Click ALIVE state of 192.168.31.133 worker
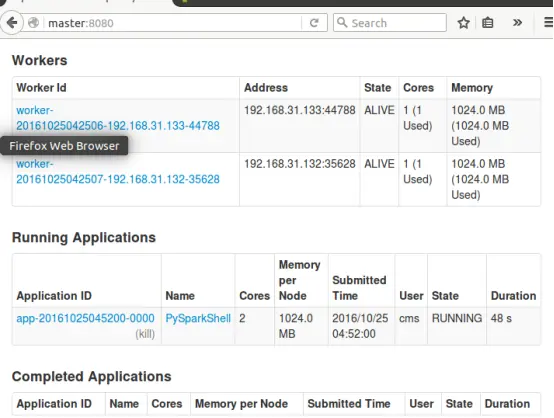The height and width of the screenshot is (418, 554). [x=379, y=110]
